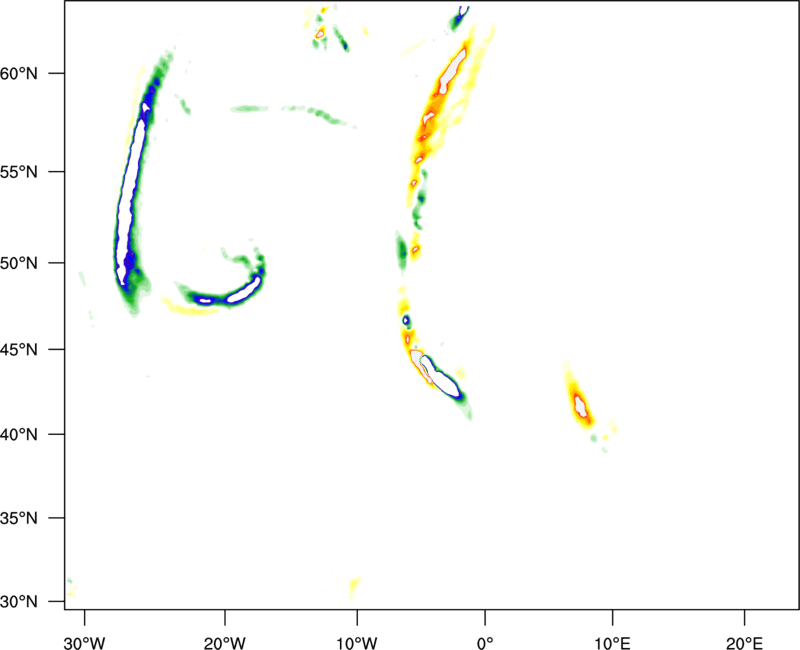The image size is (800, 650).
Task: Click the 60°N latitude label
Action: [19, 74]
